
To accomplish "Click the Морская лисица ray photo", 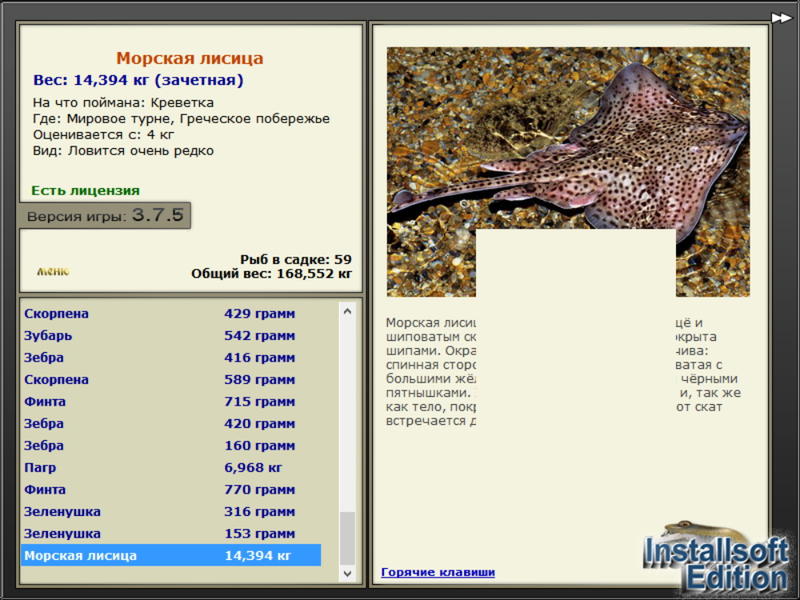I will (568, 171).
